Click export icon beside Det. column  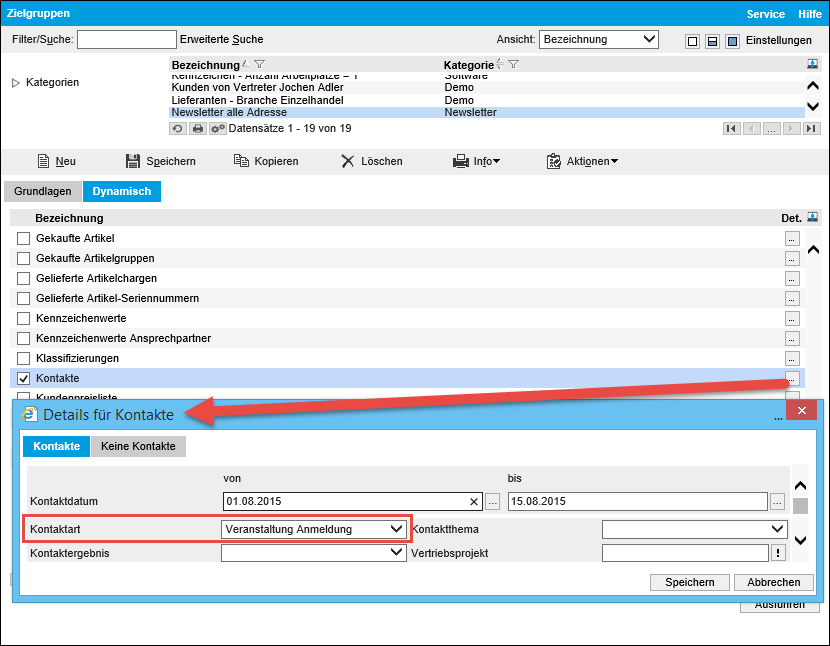click(813, 217)
